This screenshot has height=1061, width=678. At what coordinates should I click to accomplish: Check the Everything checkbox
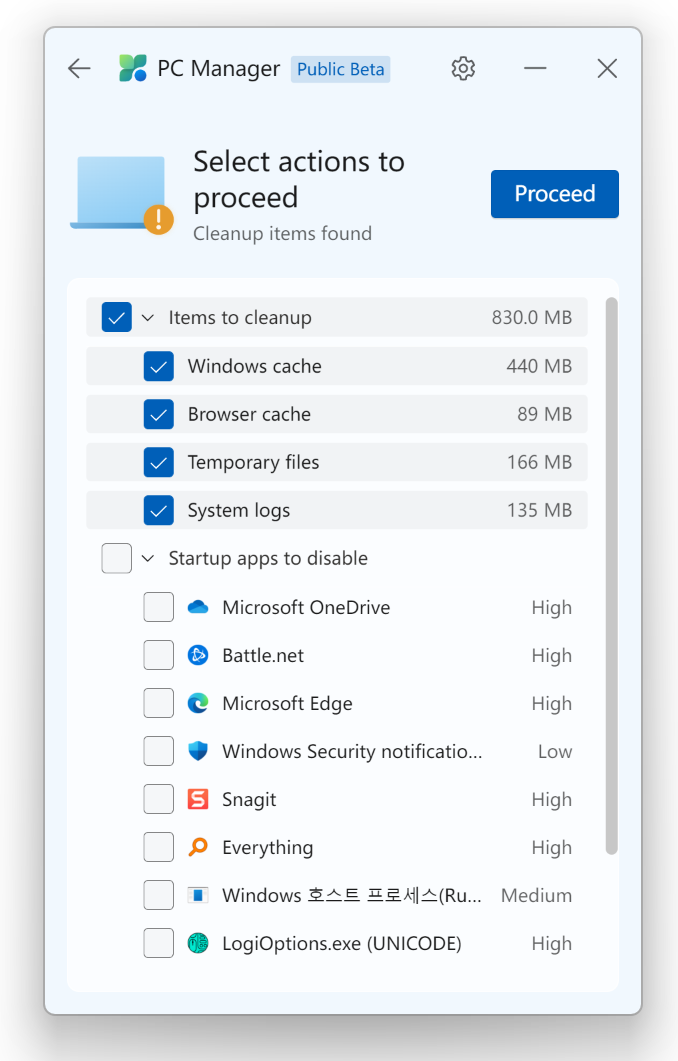coord(158,847)
